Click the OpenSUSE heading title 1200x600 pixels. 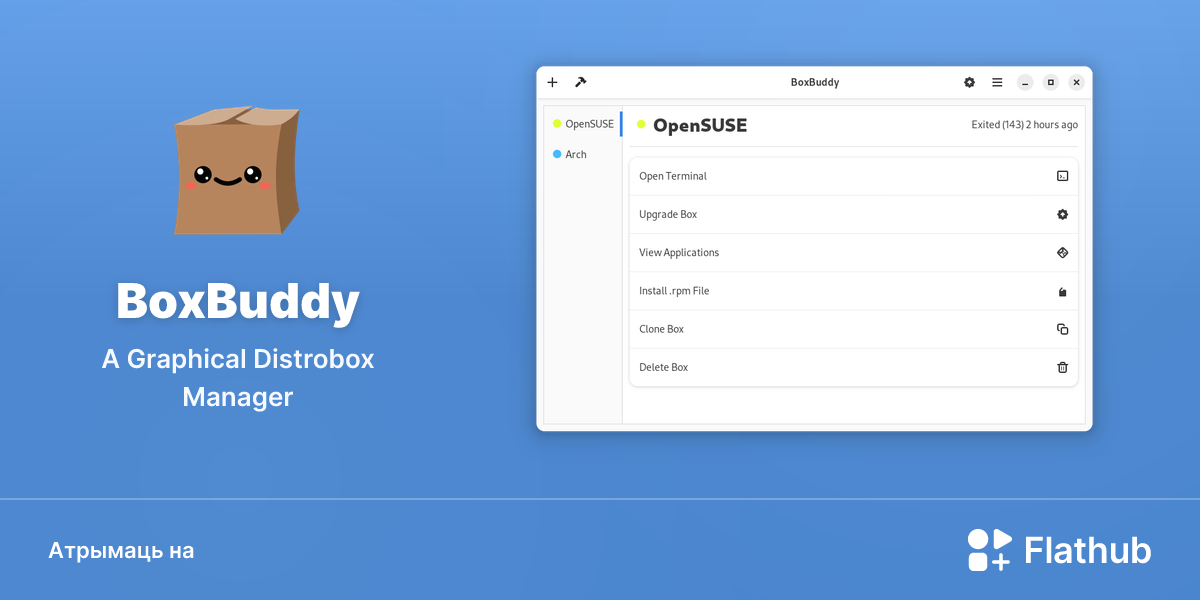pyautogui.click(x=700, y=125)
